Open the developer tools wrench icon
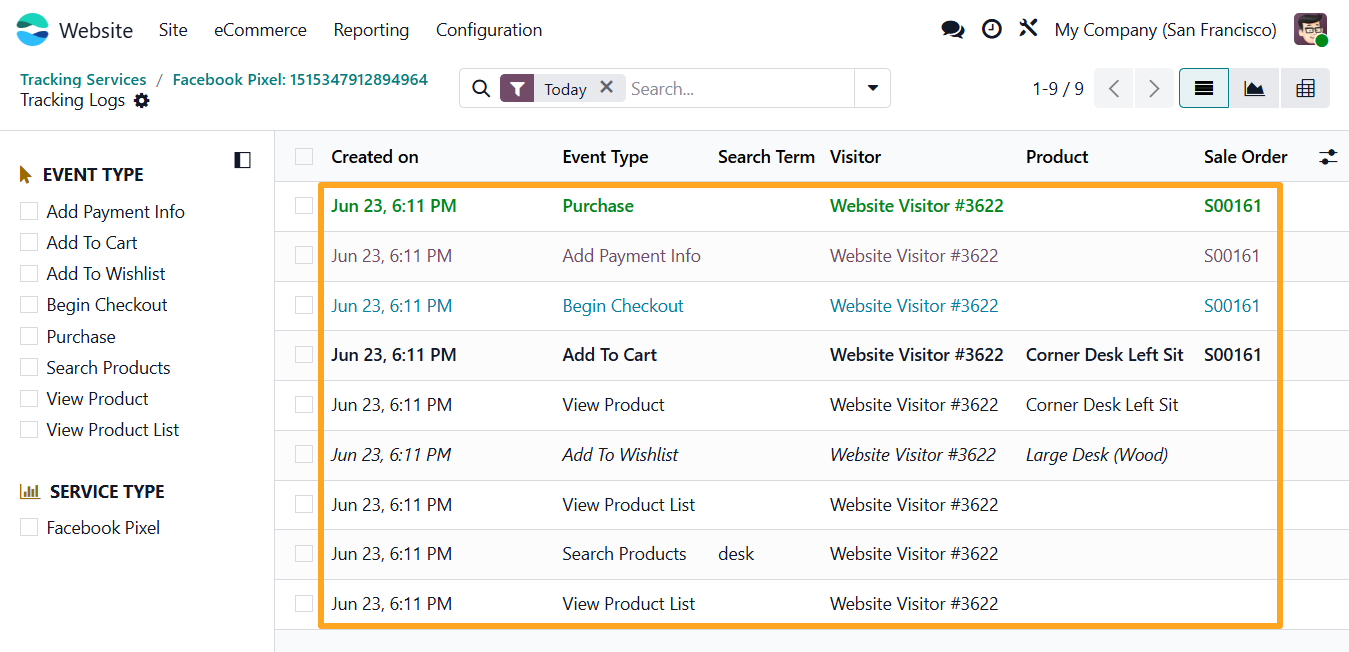Screen dimensions: 1349x652 tap(1028, 28)
